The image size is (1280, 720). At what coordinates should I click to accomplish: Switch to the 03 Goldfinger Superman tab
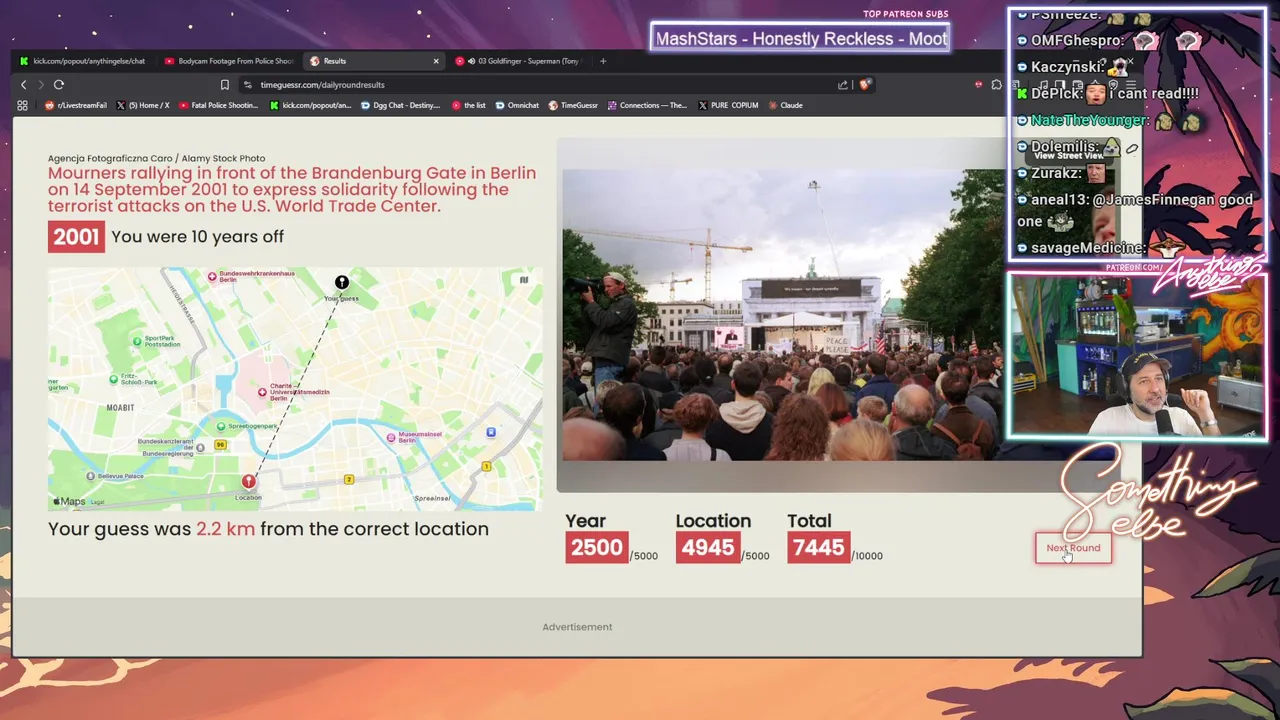pyautogui.click(x=518, y=61)
